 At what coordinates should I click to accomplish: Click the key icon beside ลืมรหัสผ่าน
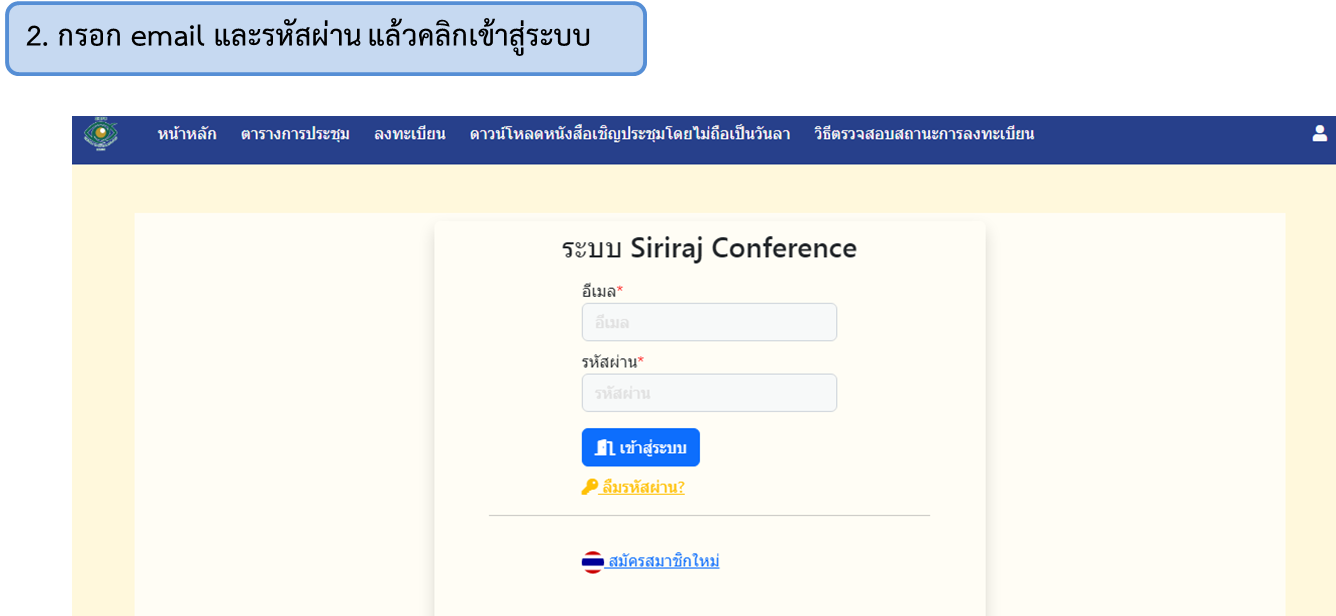pos(589,487)
